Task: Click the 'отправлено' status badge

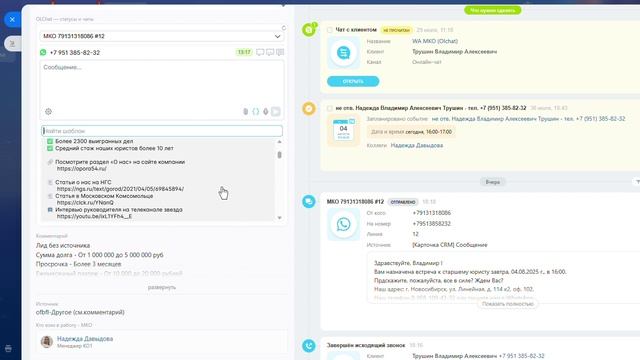Action: pyautogui.click(x=402, y=202)
